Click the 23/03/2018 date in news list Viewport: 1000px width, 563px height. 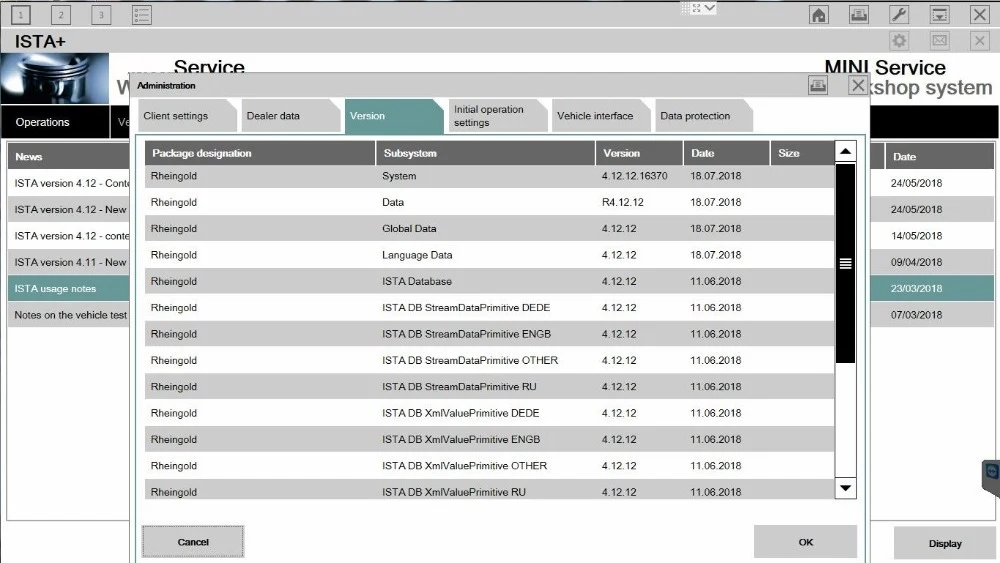point(916,288)
